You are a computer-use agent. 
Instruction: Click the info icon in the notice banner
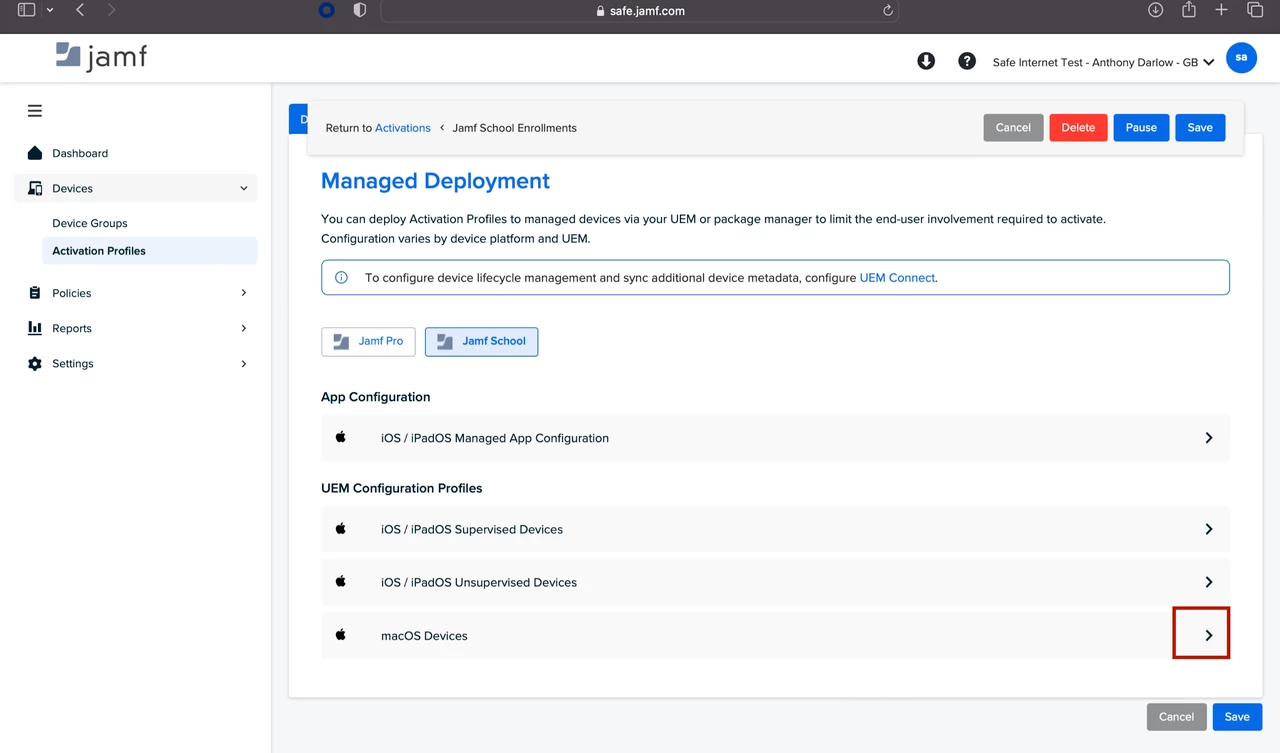341,278
